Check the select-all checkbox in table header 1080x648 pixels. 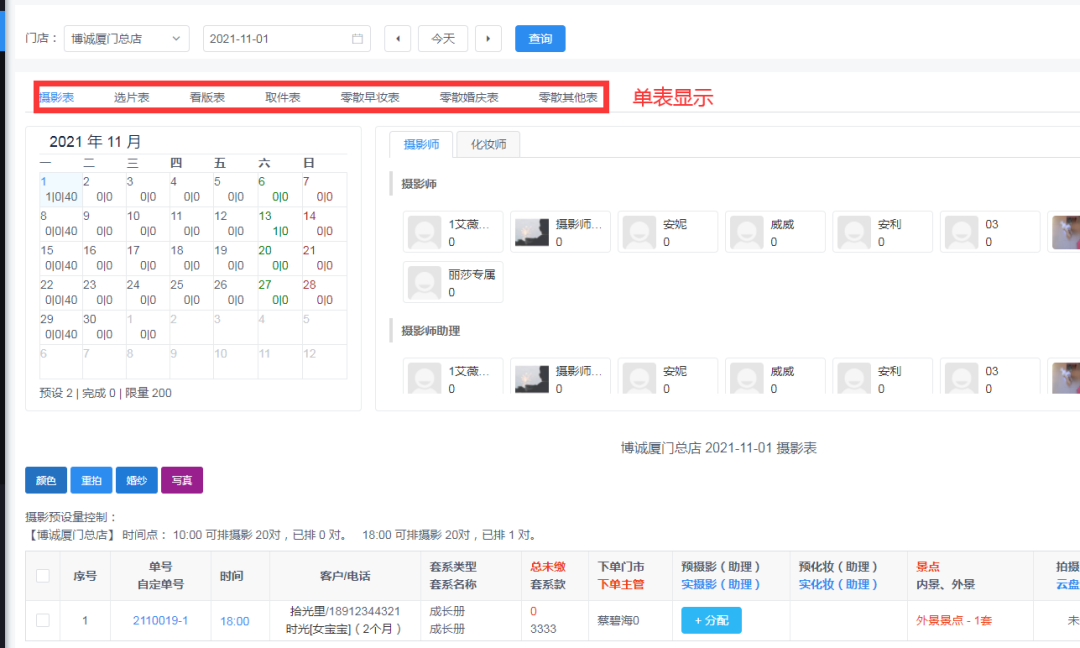coord(42,576)
